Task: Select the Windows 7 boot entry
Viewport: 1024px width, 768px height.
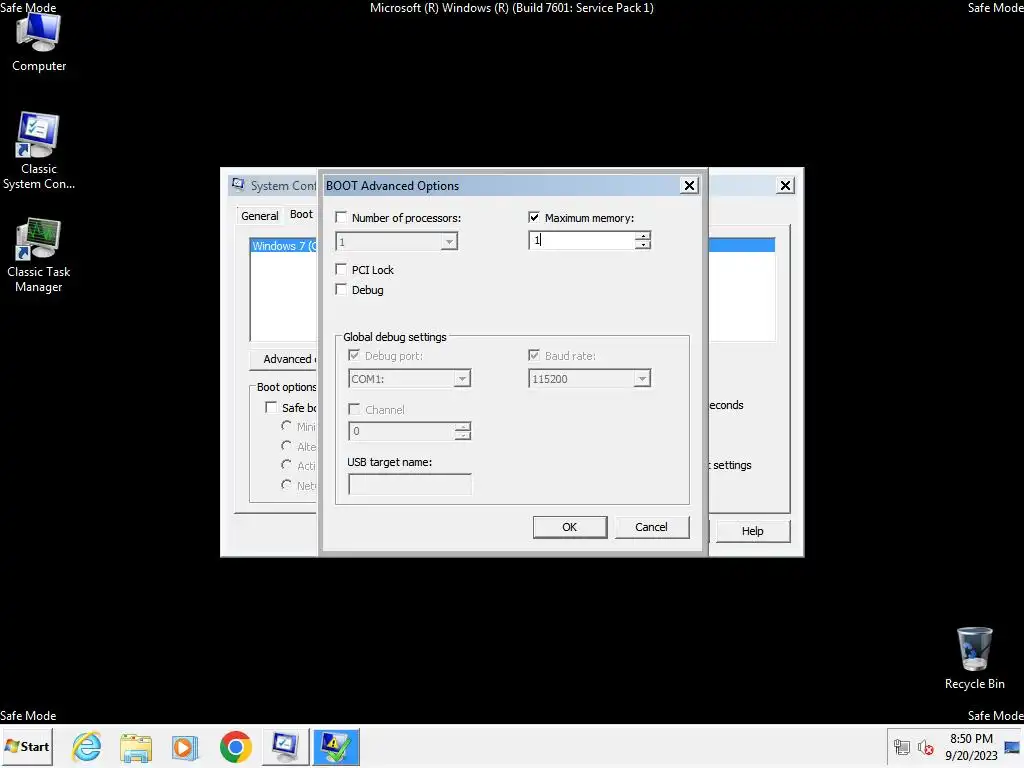Action: tap(284, 246)
